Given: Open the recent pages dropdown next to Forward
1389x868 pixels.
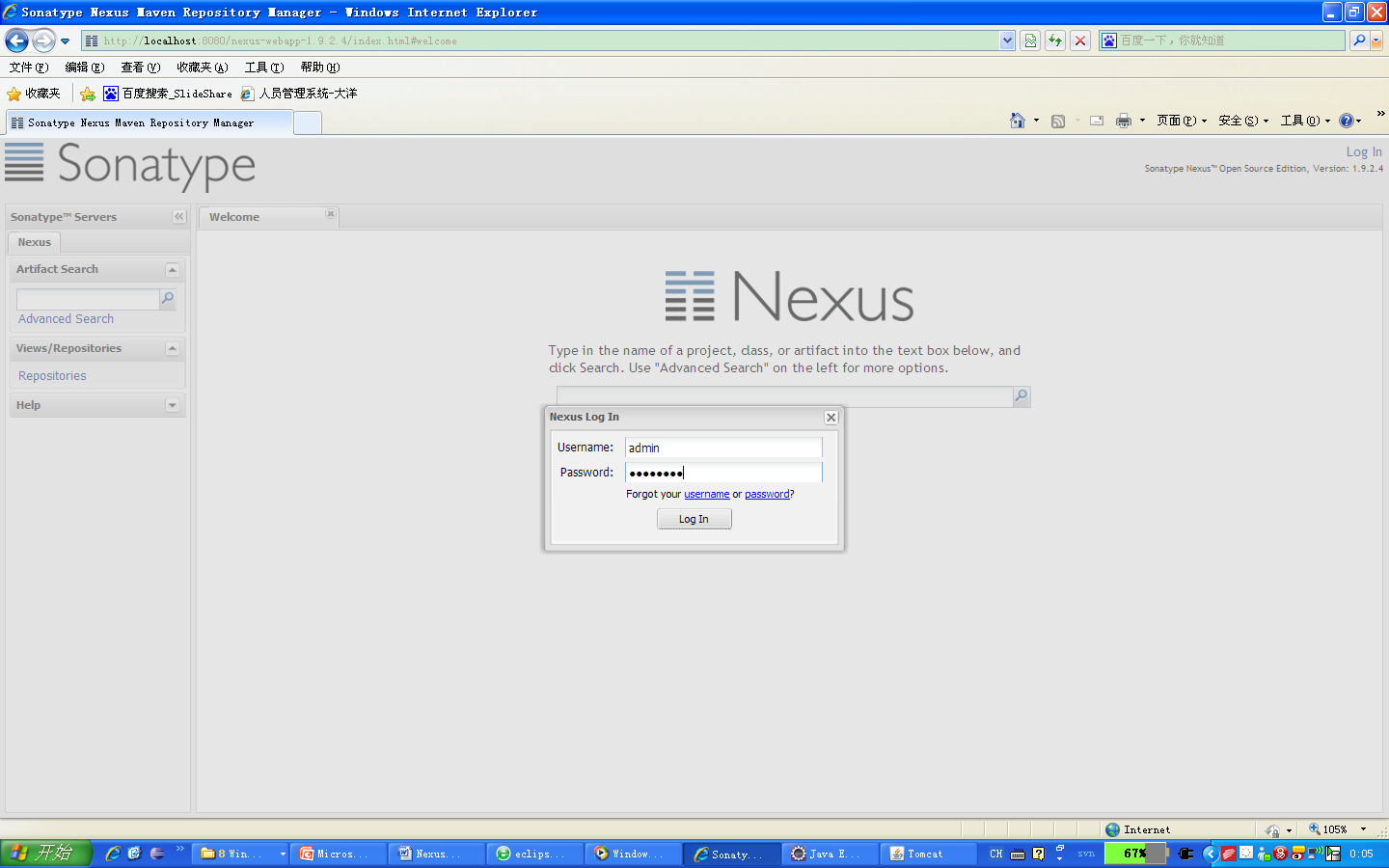Looking at the screenshot, I should click(x=65, y=41).
